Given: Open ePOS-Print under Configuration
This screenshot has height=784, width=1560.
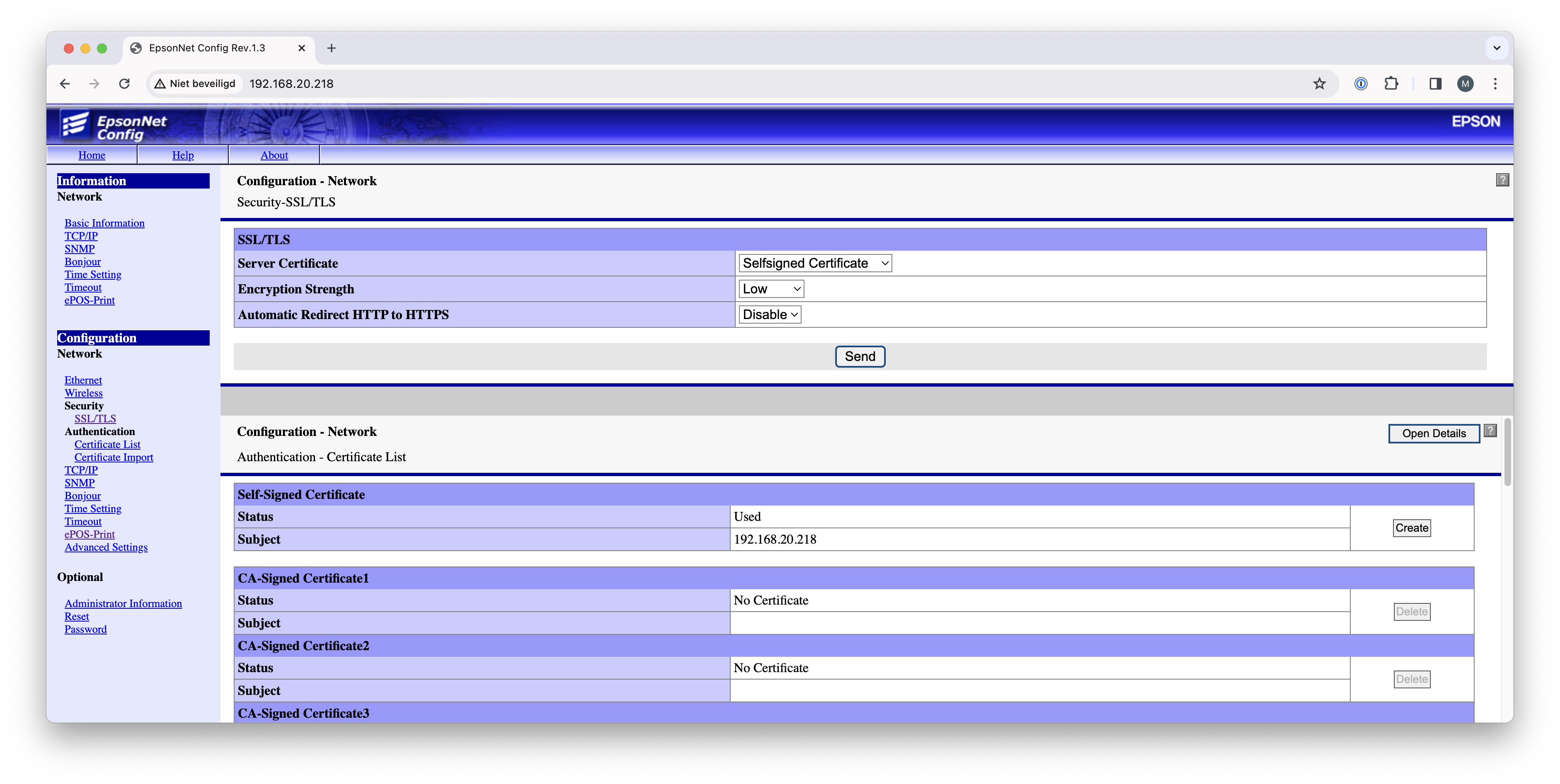Looking at the screenshot, I should point(90,534).
